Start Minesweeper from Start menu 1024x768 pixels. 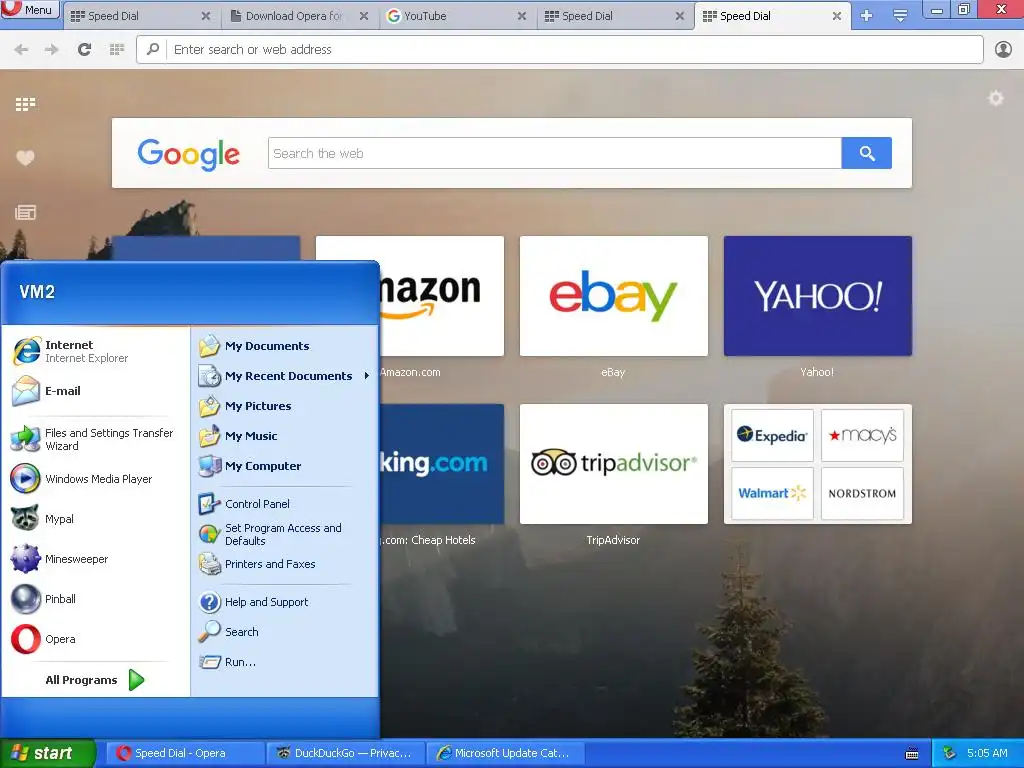coord(95,559)
